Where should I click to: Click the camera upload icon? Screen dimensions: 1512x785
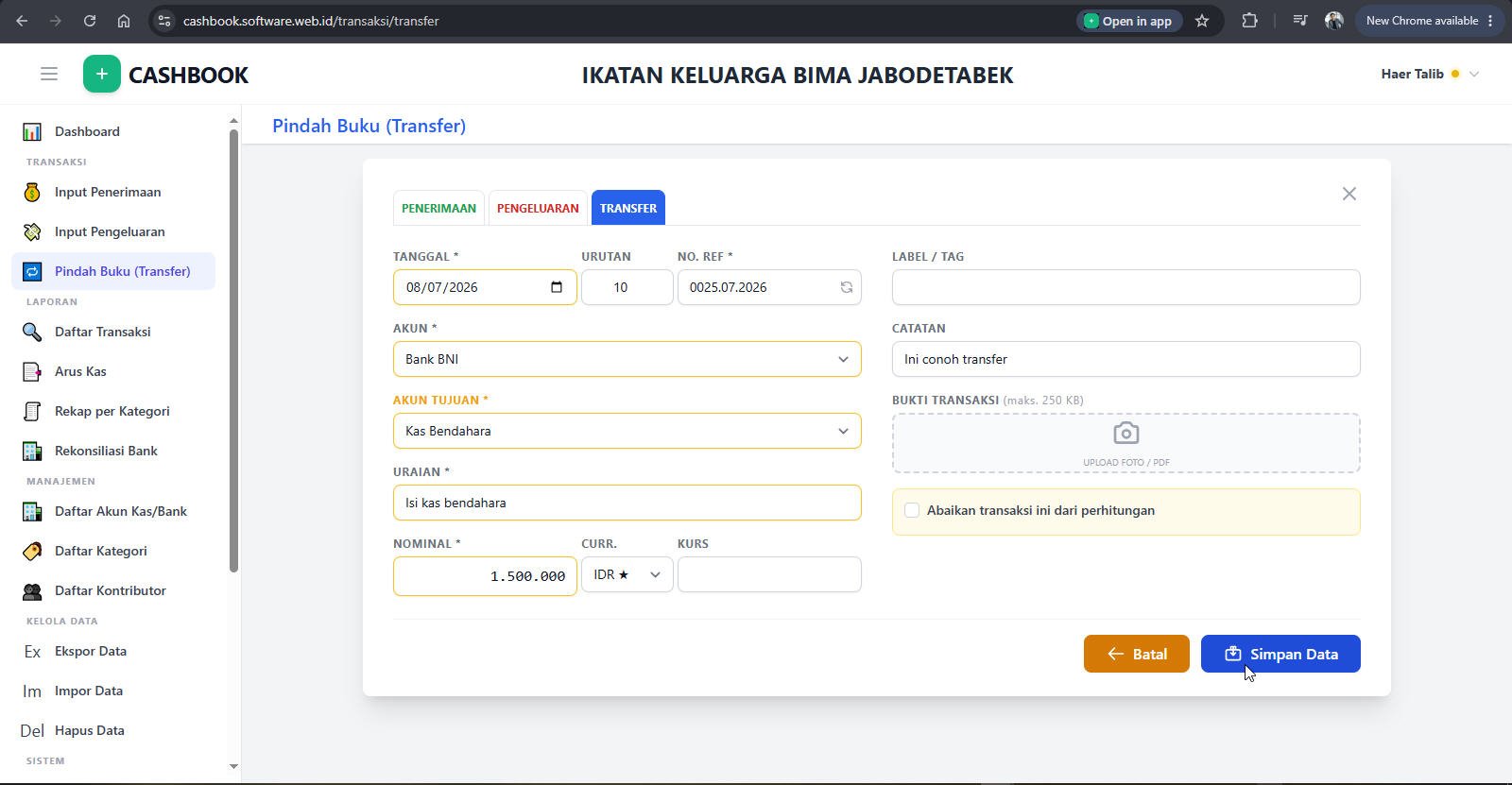click(1125, 434)
